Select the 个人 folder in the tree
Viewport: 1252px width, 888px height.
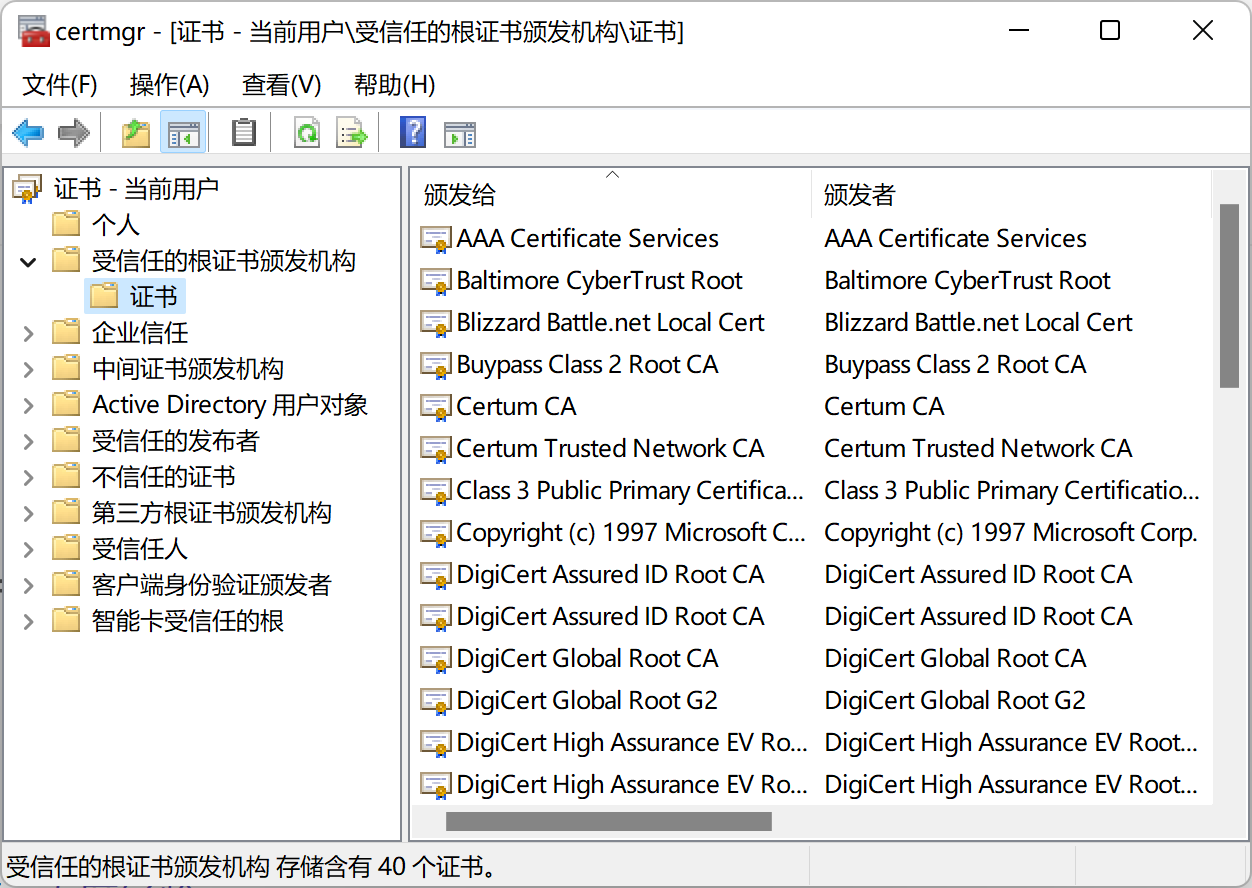(x=116, y=224)
